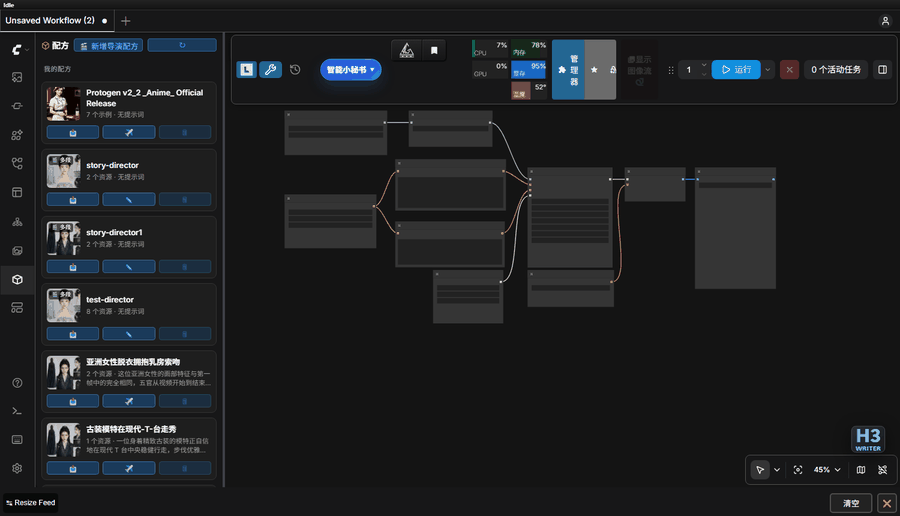Click the 显存 VRAM usage bar
Viewport: 900px width, 516px height.
pyautogui.click(x=528, y=70)
